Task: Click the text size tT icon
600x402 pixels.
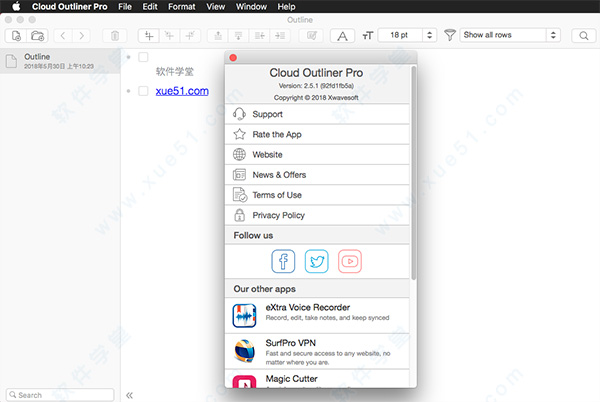Action: [367, 36]
